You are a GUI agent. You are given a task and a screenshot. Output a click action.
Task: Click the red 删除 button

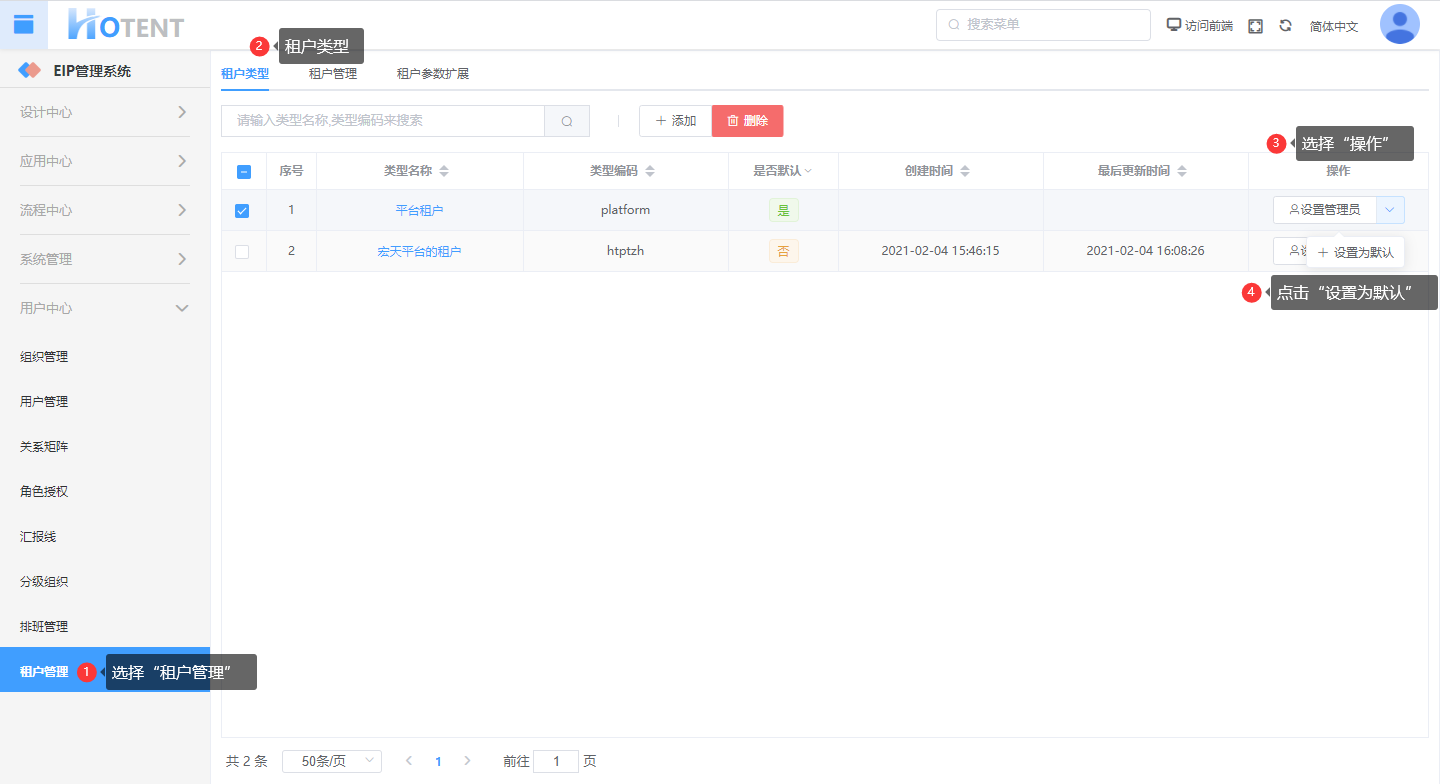coord(747,121)
